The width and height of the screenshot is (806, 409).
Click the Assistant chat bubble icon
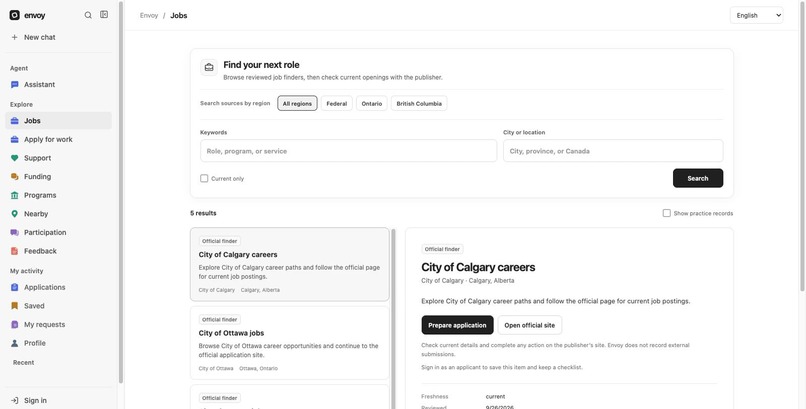[x=14, y=85]
